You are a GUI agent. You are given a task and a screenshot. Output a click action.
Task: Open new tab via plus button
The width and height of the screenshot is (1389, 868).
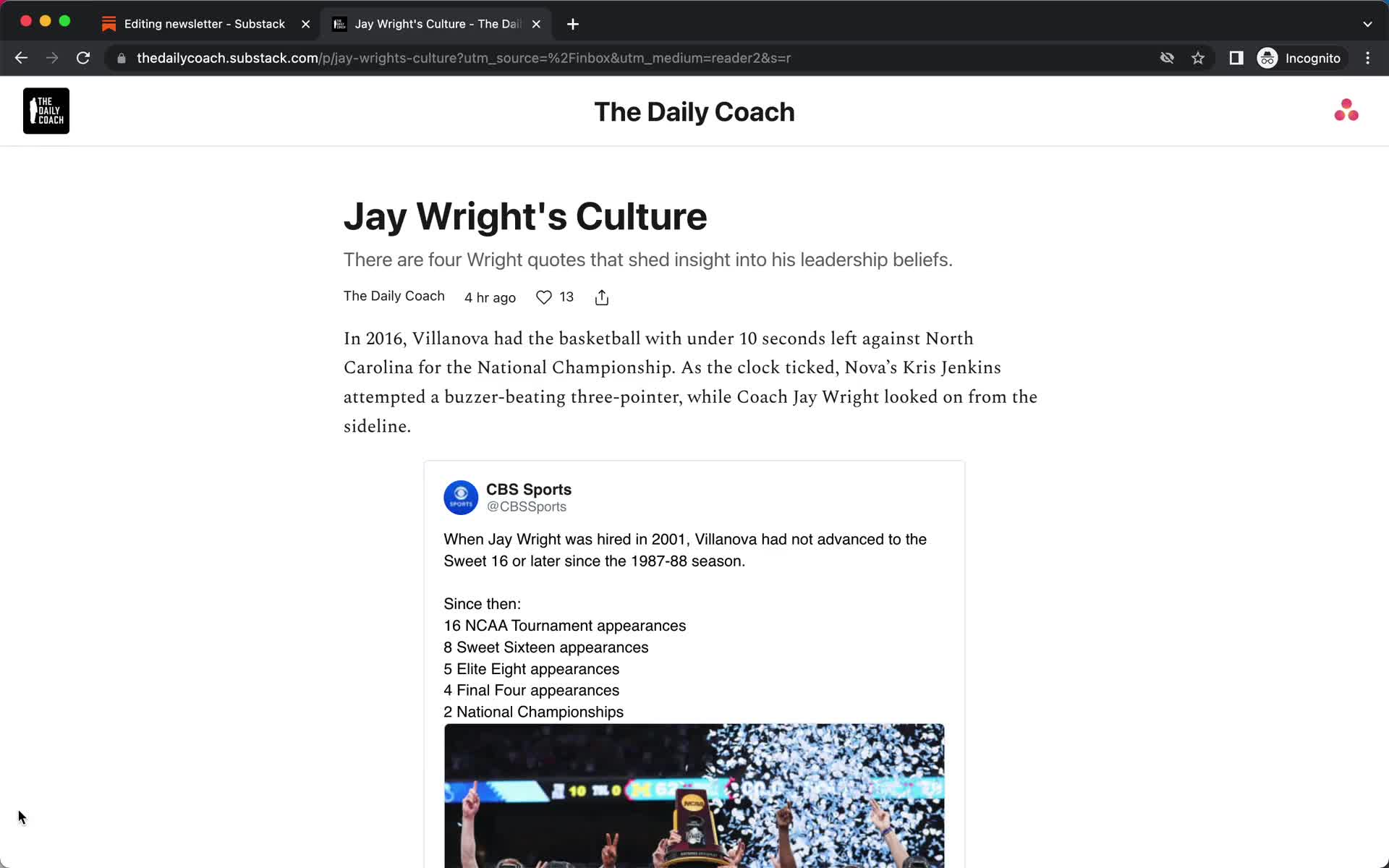(x=573, y=23)
